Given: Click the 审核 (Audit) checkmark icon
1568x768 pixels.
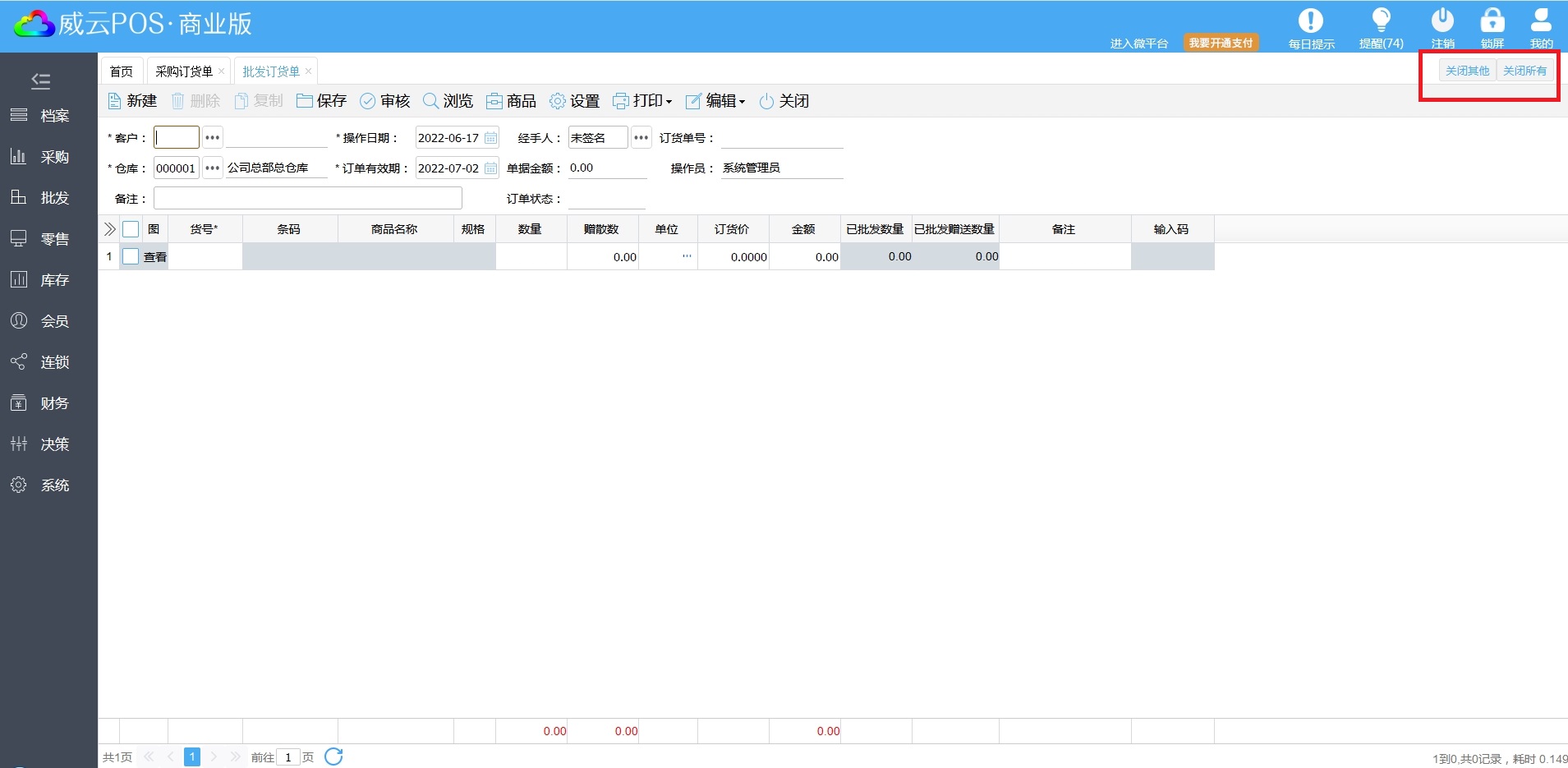Looking at the screenshot, I should 368,101.
